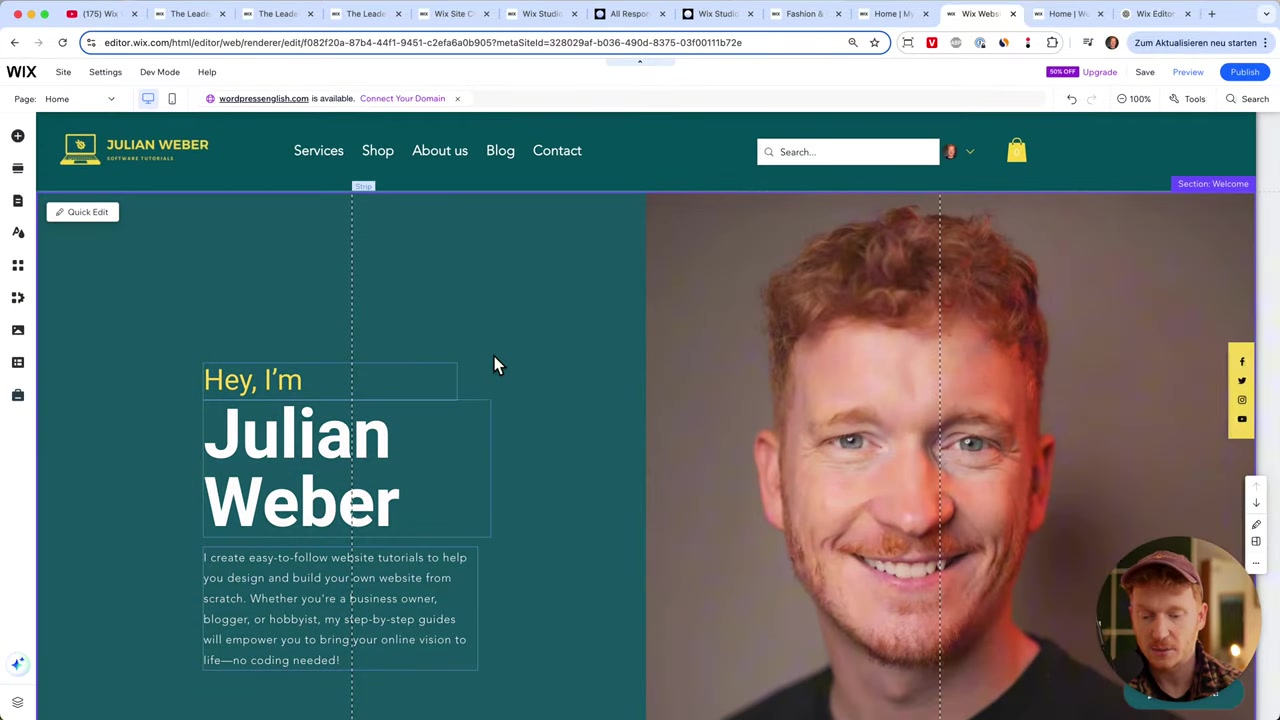Open the Add Apps grid icon
The width and height of the screenshot is (1280, 720).
coord(18,265)
